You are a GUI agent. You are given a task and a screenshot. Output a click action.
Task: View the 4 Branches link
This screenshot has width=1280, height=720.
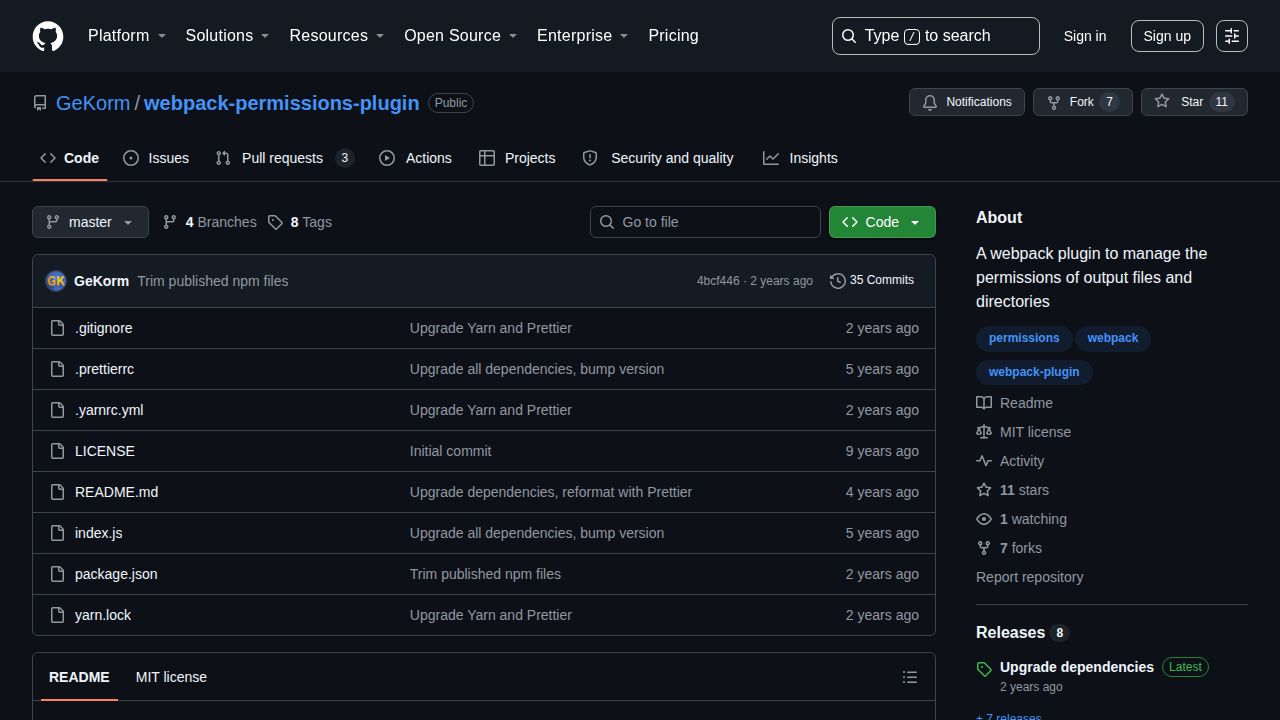tap(210, 222)
